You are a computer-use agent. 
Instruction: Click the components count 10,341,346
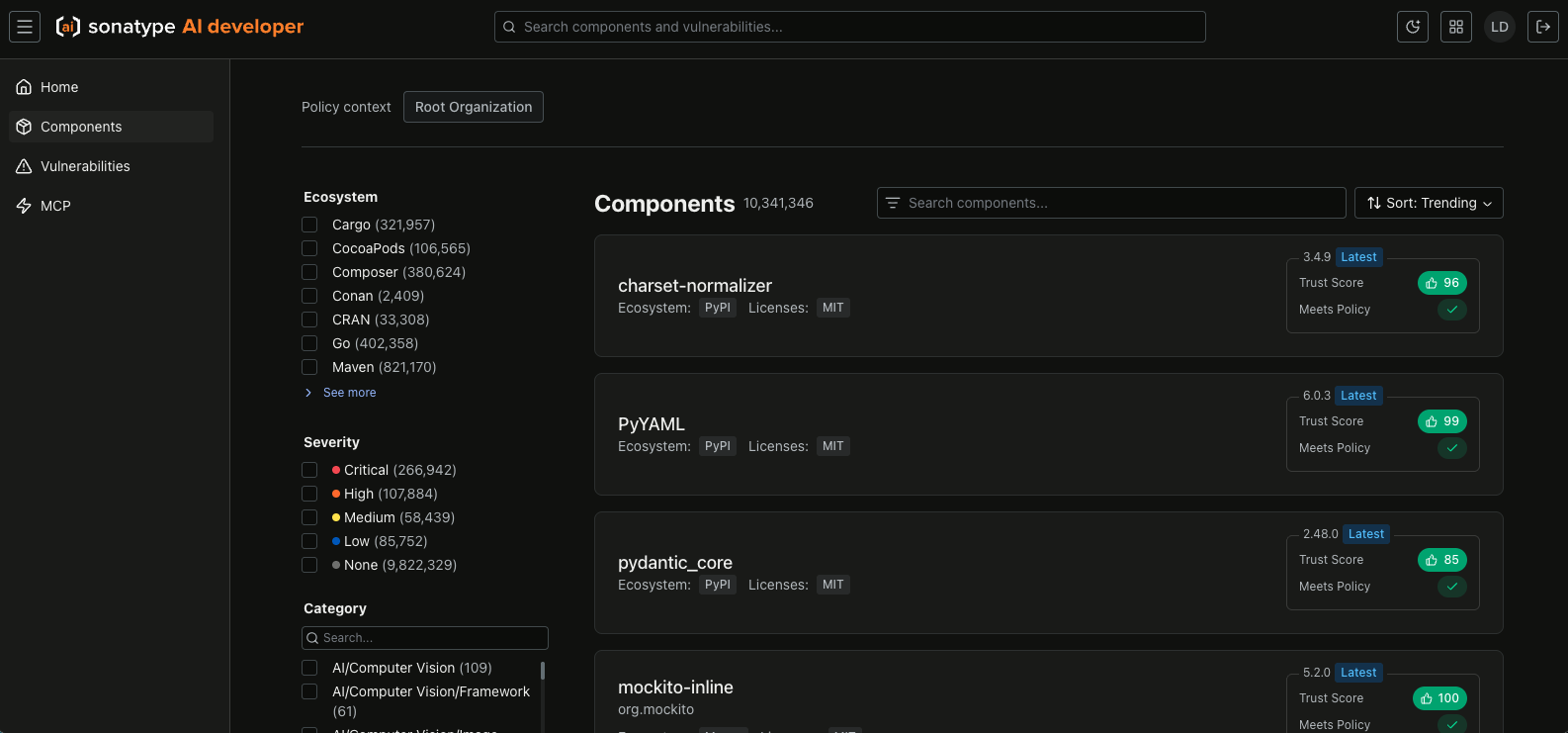779,203
